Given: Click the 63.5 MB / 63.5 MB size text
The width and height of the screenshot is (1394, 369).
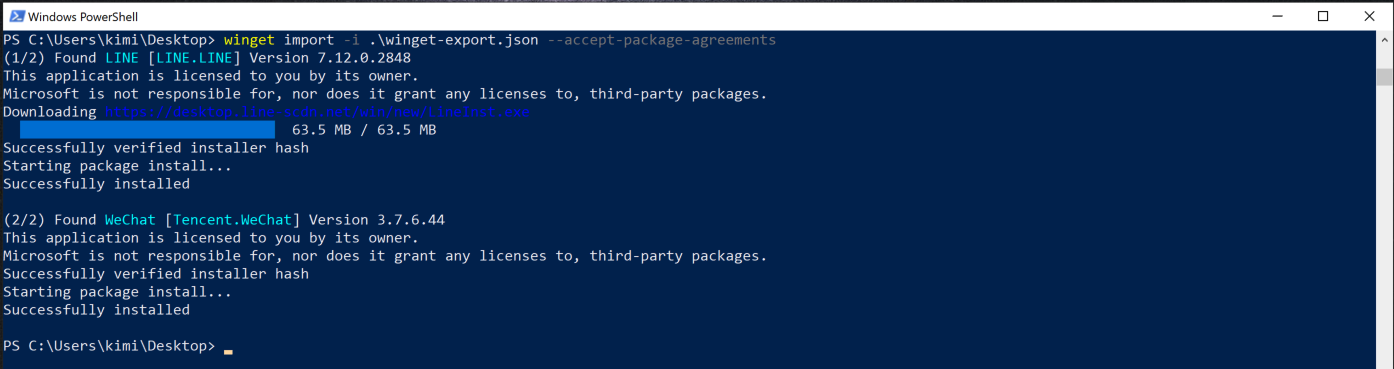Looking at the screenshot, I should pyautogui.click(x=364, y=130).
